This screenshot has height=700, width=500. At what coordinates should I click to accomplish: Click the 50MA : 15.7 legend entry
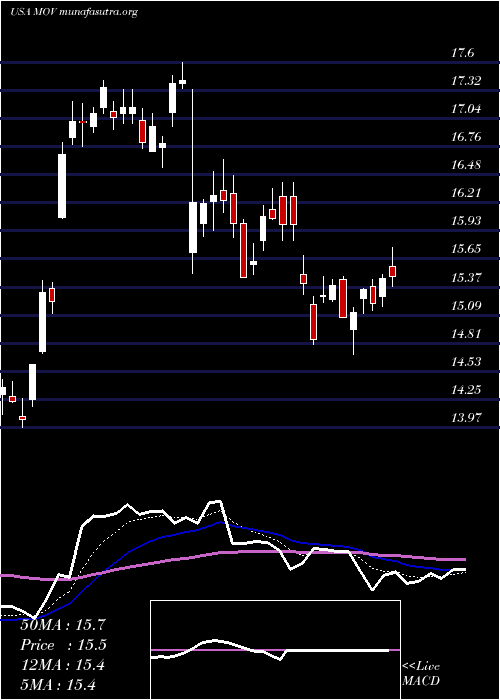[62, 625]
